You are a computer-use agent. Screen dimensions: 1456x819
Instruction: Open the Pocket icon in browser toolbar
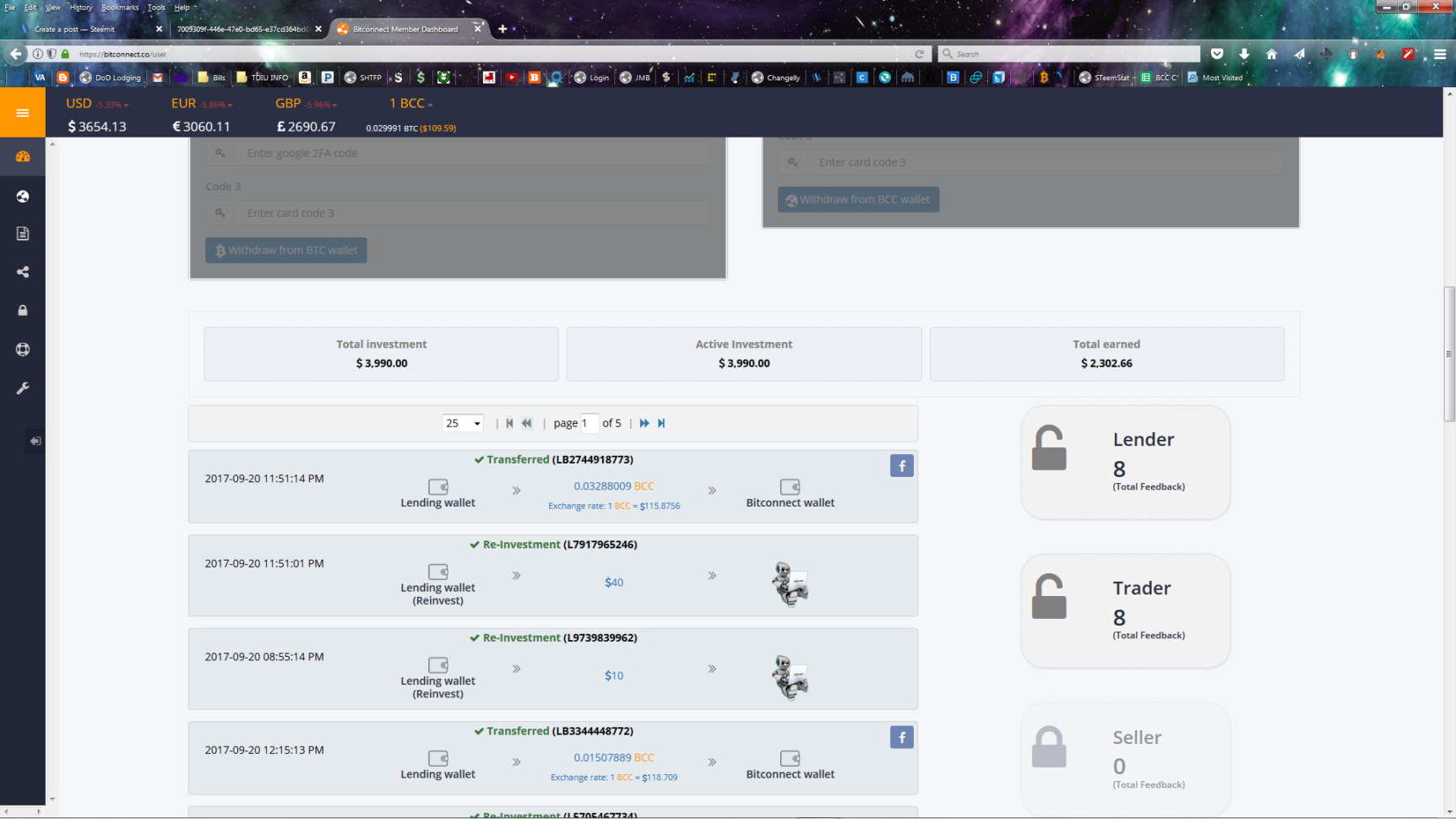coord(1217,54)
